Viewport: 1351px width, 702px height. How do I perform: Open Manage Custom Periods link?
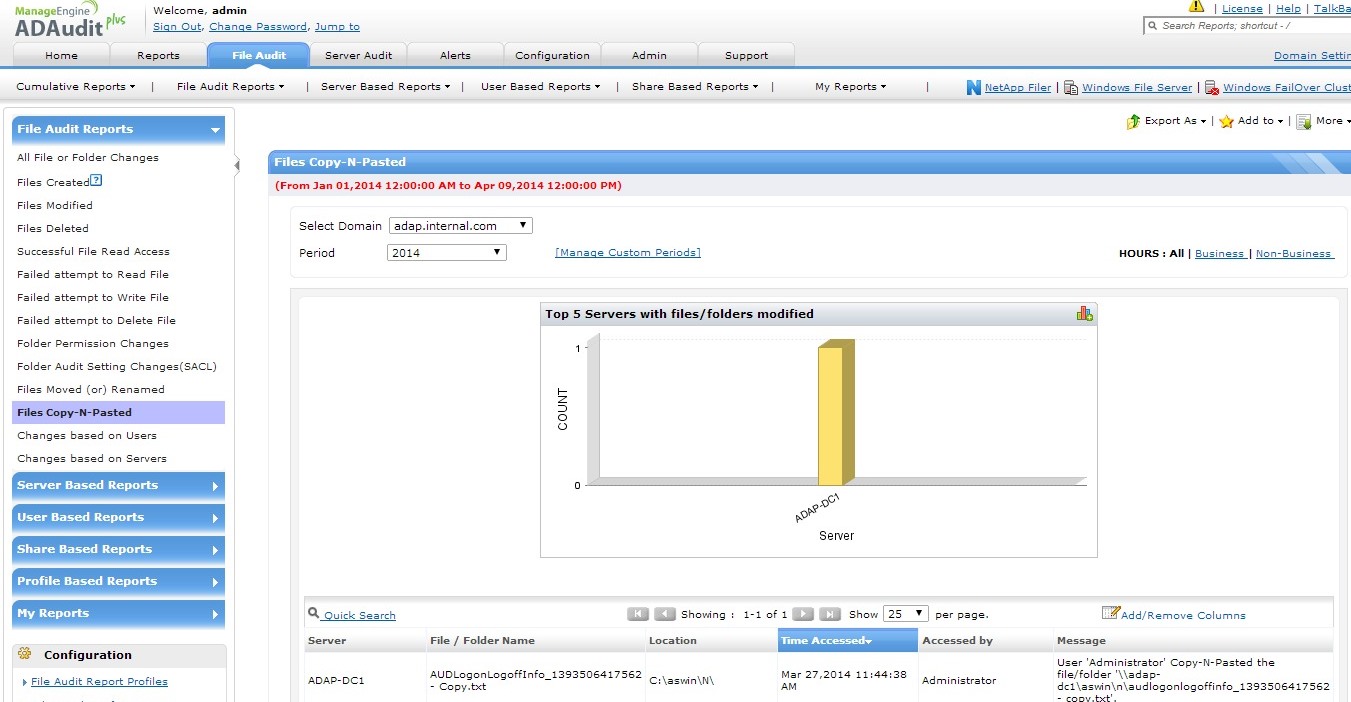[x=628, y=253]
